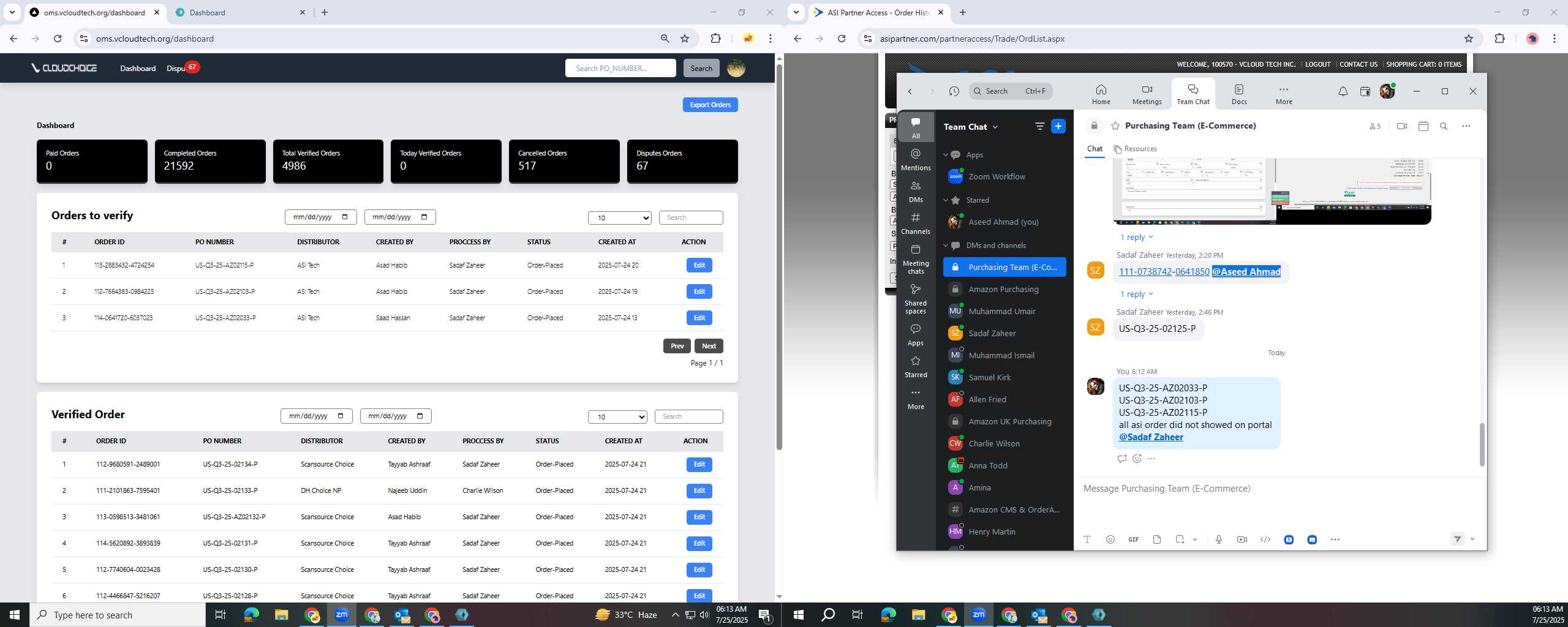Open Shared spaces in Zoom left rail
1568x627 pixels.
click(x=916, y=298)
